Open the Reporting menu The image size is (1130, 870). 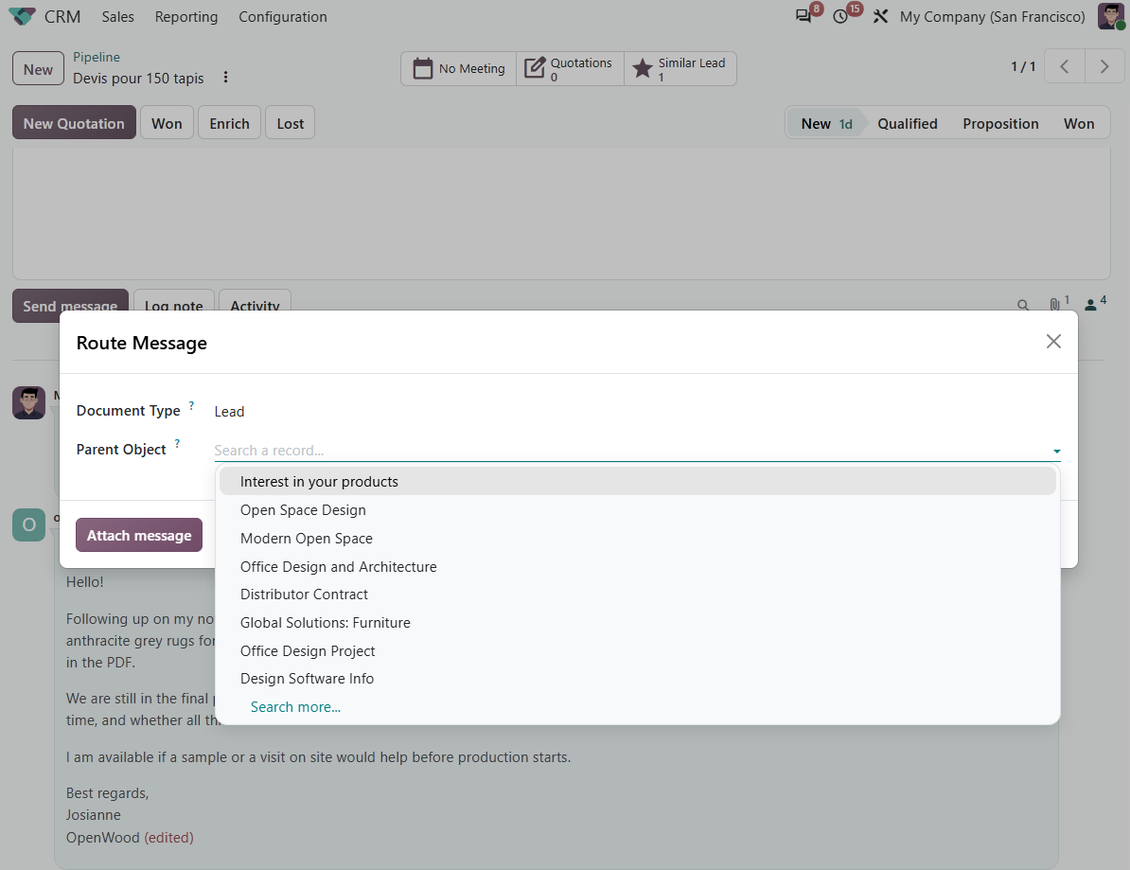pos(186,17)
